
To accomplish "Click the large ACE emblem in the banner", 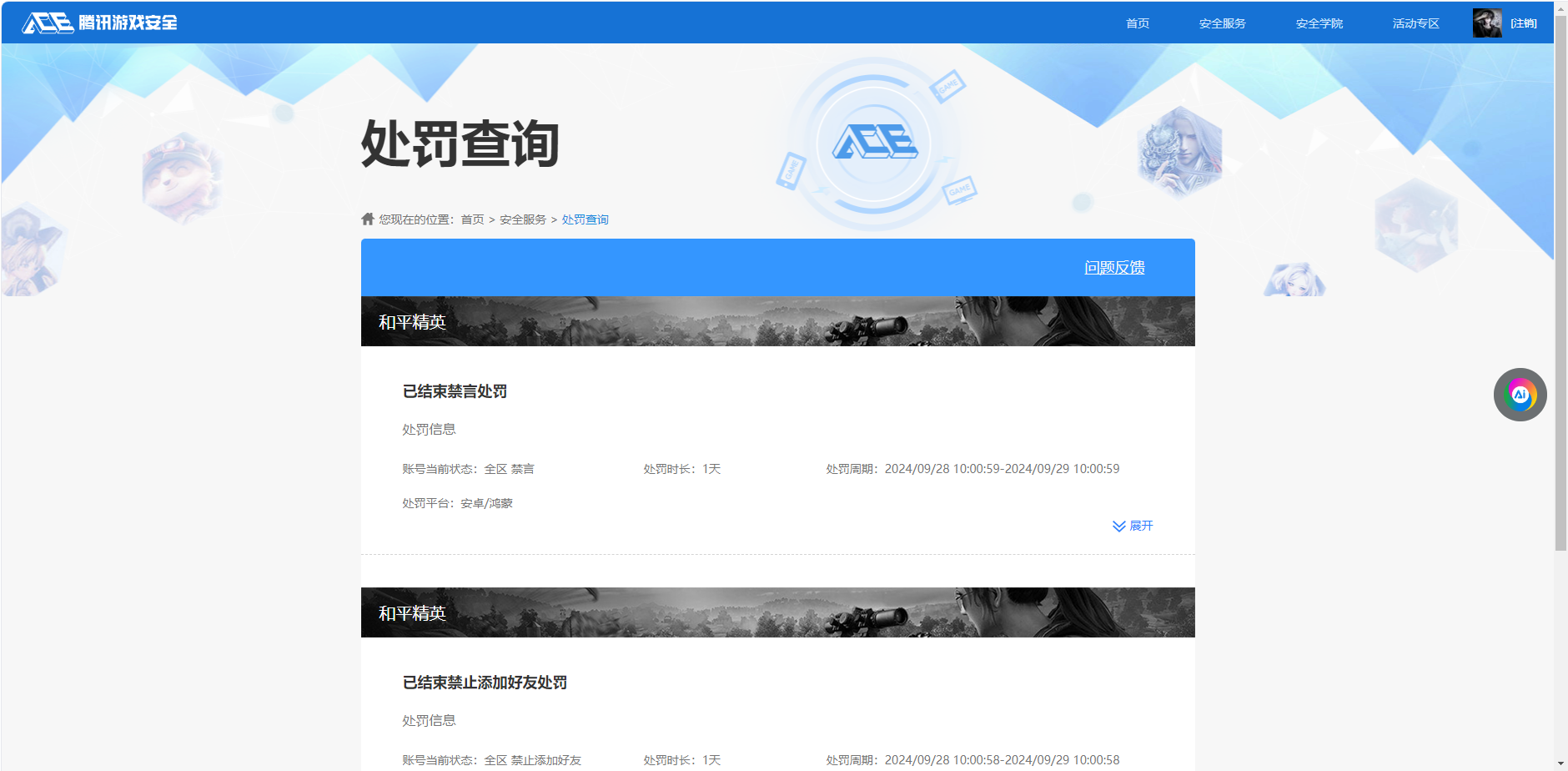I will [x=874, y=143].
